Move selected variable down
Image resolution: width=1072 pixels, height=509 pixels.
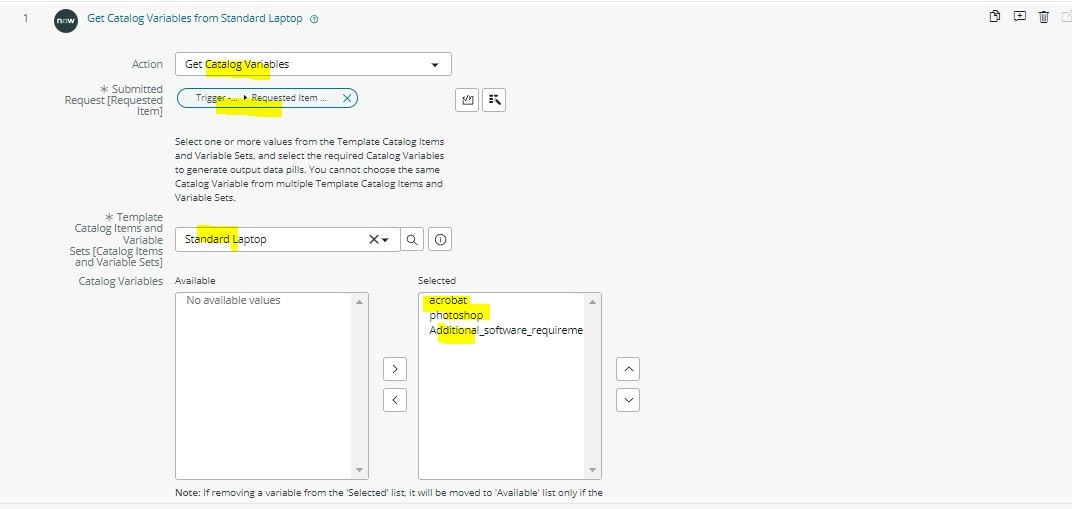coord(628,400)
